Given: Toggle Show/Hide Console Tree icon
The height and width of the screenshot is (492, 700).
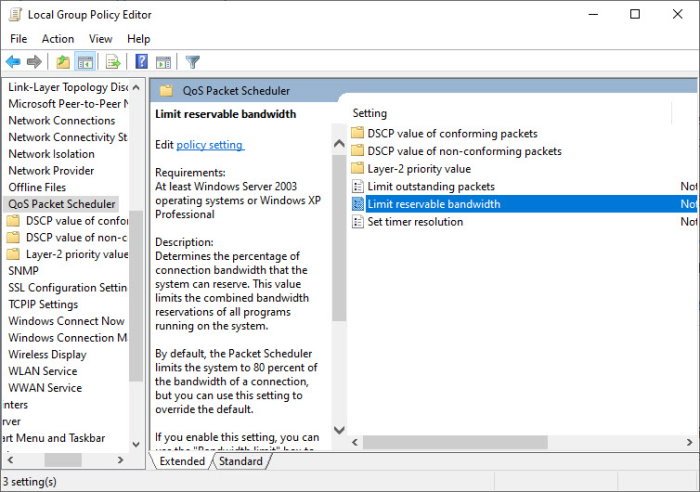Looking at the screenshot, I should pos(84,62).
